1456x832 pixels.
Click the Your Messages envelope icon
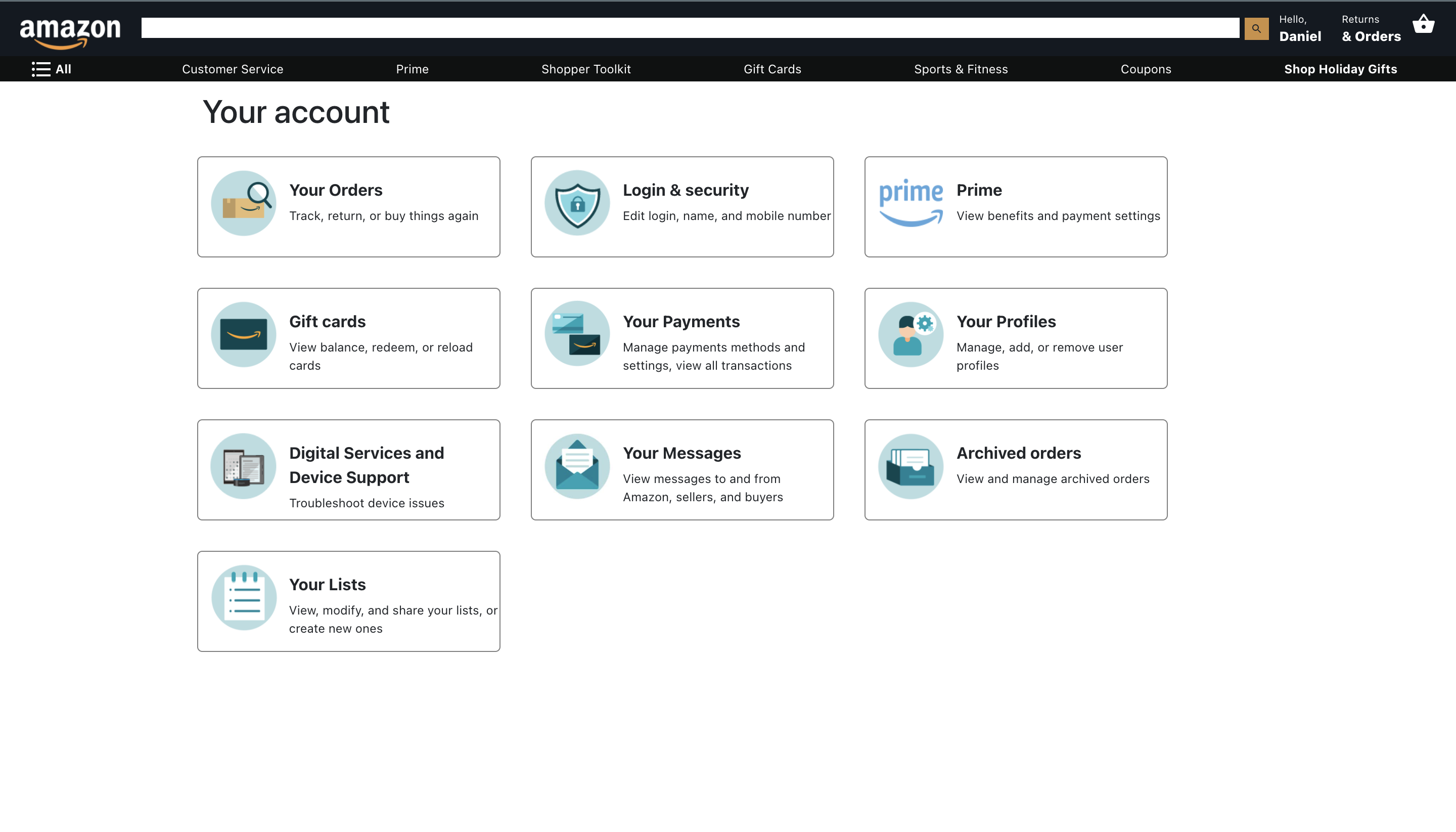point(577,466)
